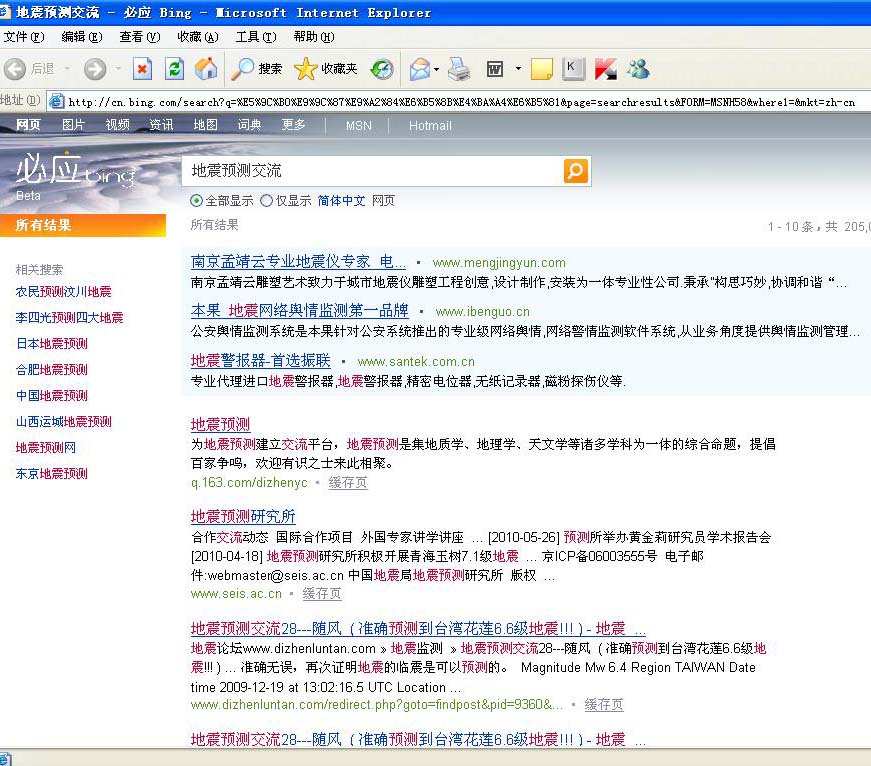Viewport: 871px width, 766px height.
Task: Select 所有结果 in the left sidebar
Action: click(83, 225)
